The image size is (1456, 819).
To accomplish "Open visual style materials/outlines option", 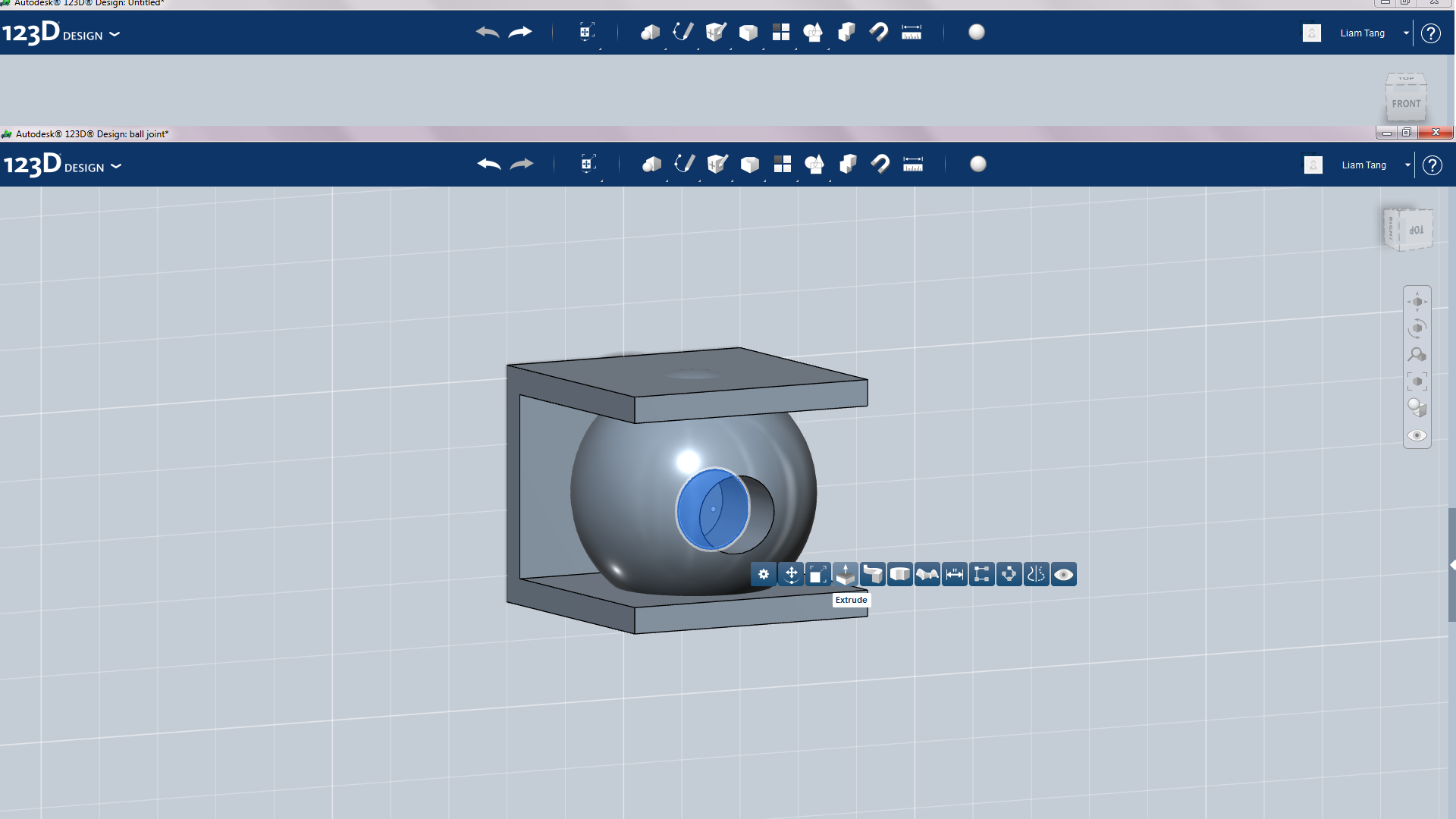I will click(x=1417, y=408).
